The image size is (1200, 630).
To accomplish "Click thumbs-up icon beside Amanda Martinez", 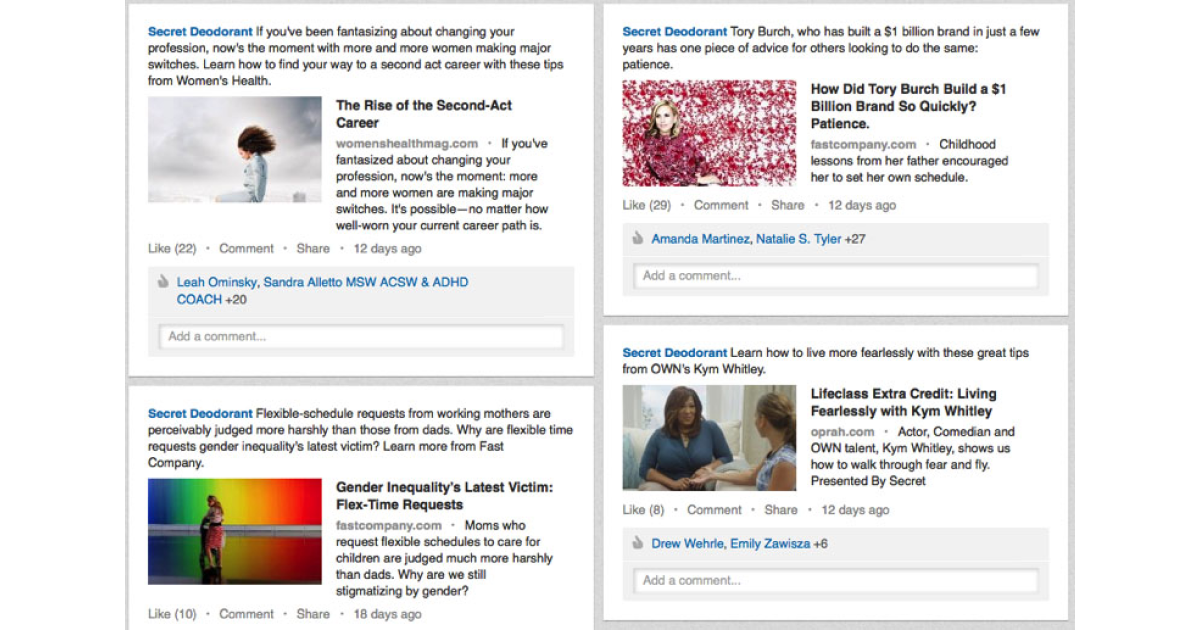I will [x=638, y=238].
